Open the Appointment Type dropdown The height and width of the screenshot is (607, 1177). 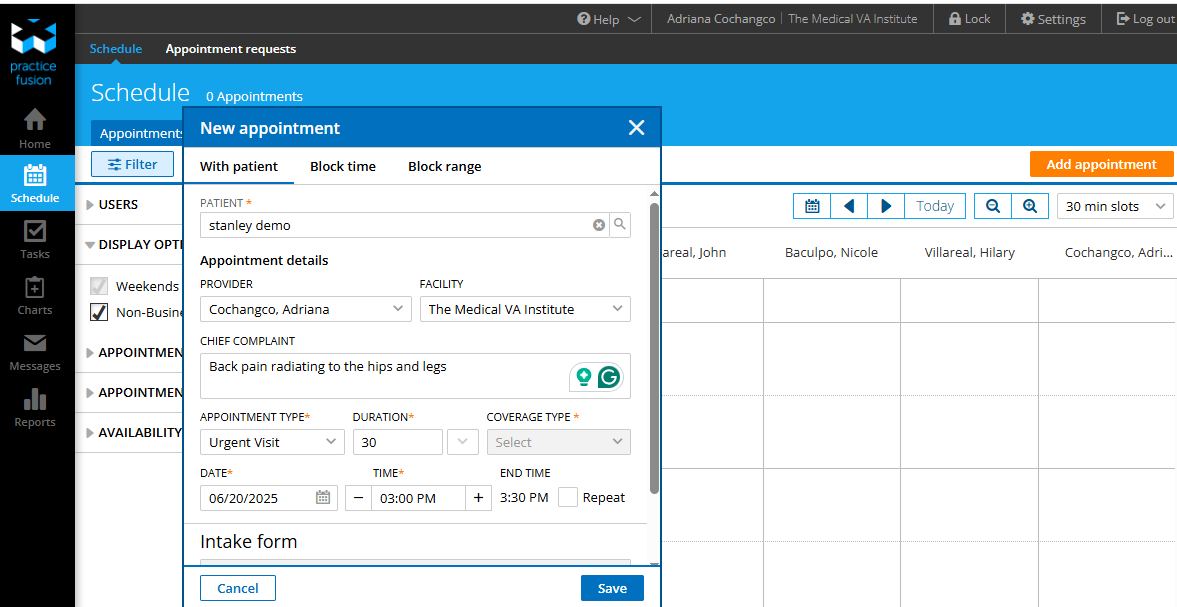click(272, 442)
